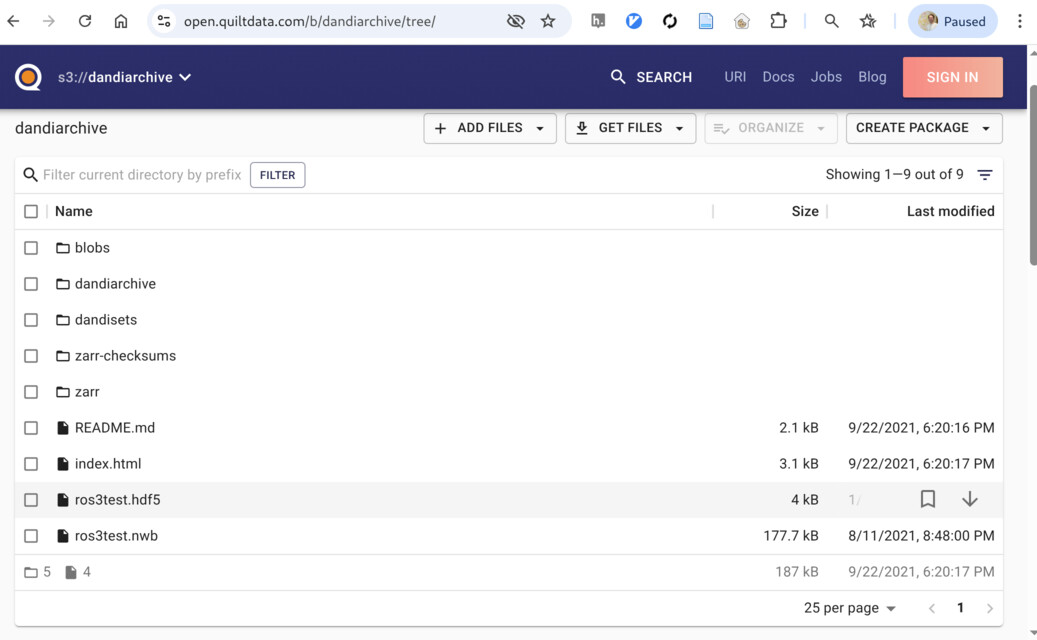Click the circular sync extension icon

click(x=670, y=21)
